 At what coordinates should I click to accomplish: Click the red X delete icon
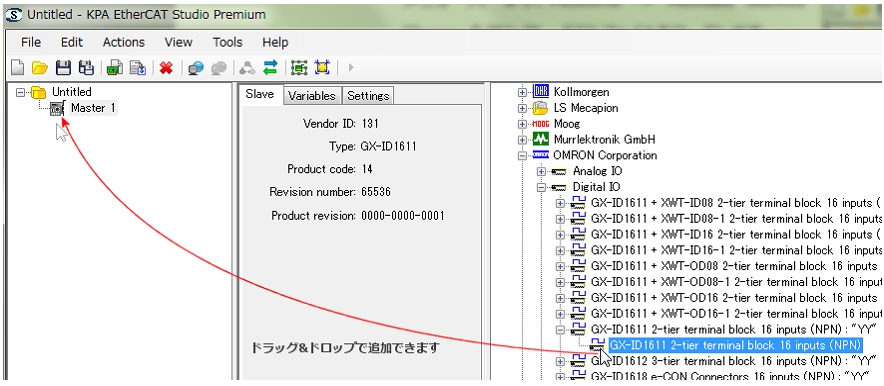click(x=166, y=68)
